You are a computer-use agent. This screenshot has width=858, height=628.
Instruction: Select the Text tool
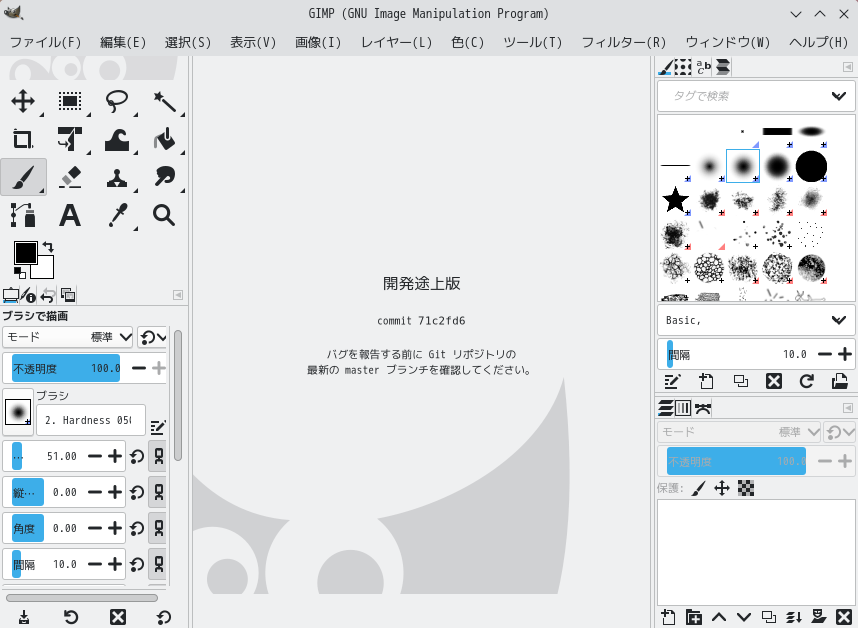pyautogui.click(x=70, y=215)
